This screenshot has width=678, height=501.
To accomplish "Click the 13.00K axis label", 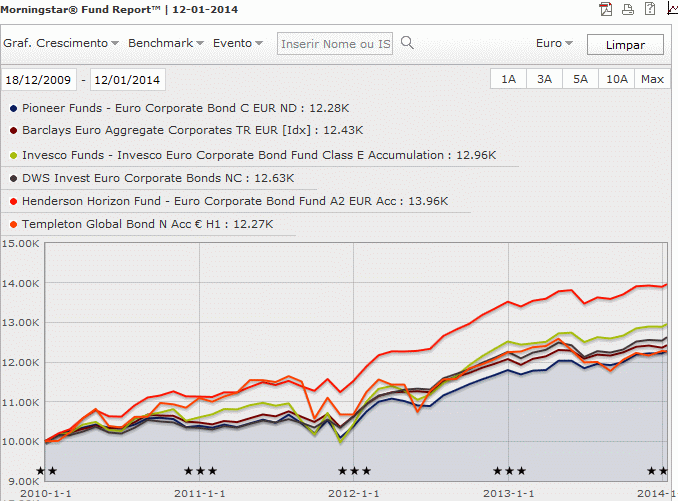I will click(20, 322).
